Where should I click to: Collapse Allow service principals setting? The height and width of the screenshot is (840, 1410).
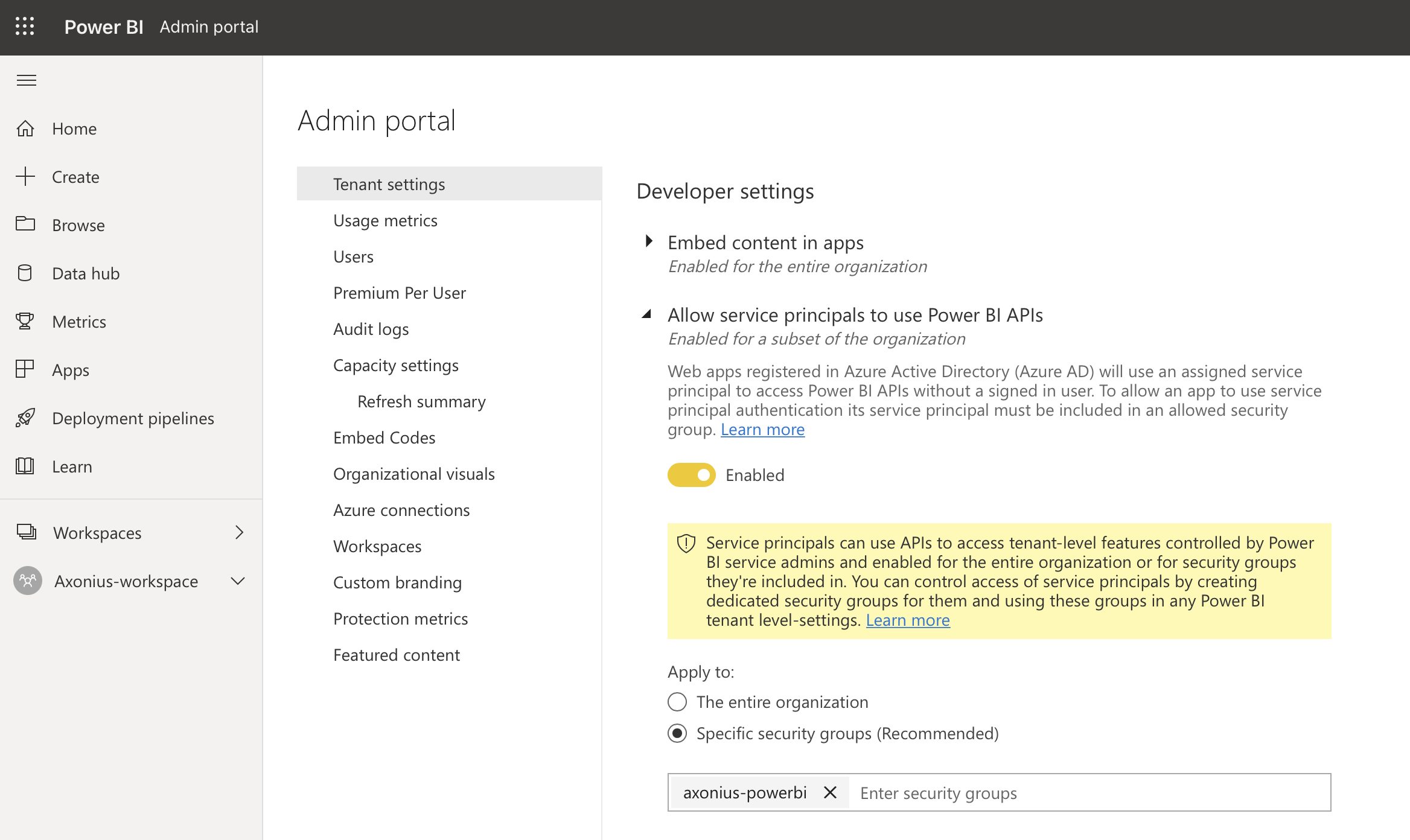tap(647, 314)
